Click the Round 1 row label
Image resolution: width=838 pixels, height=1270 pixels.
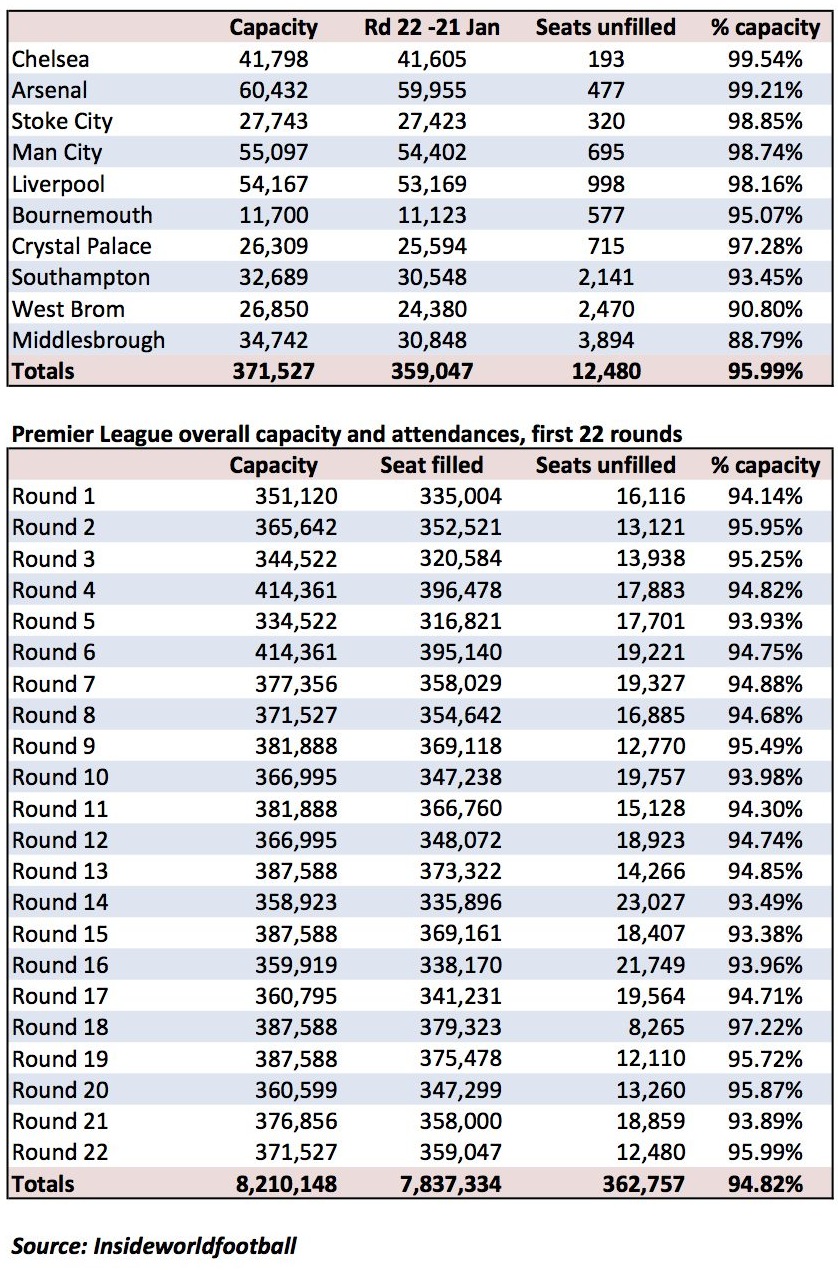(x=54, y=496)
